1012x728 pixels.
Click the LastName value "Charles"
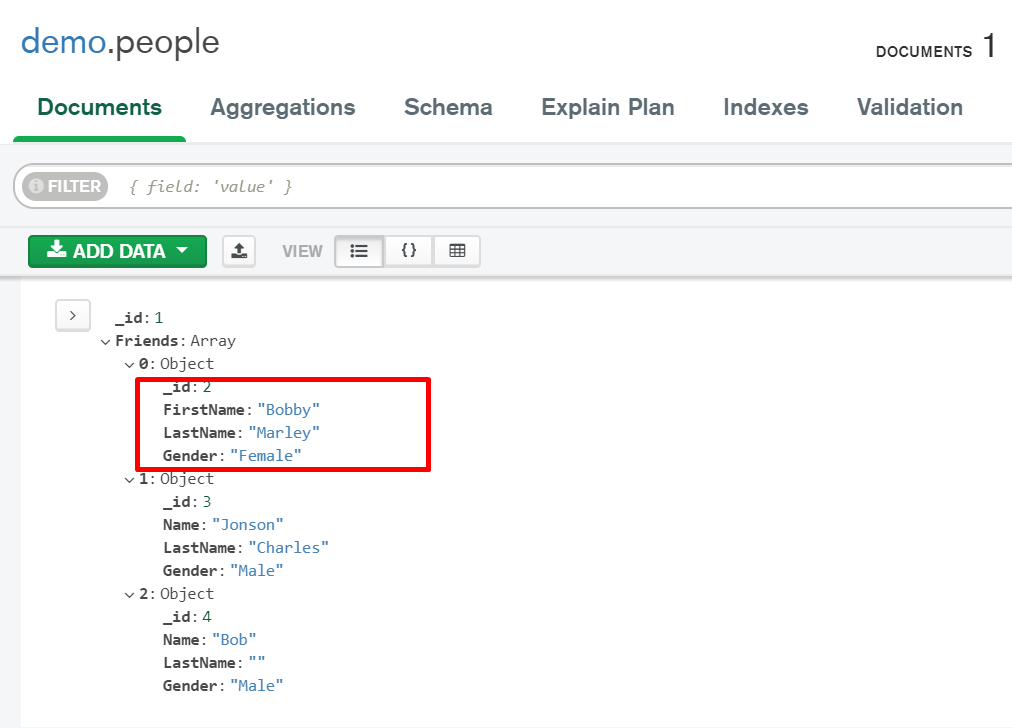288,547
